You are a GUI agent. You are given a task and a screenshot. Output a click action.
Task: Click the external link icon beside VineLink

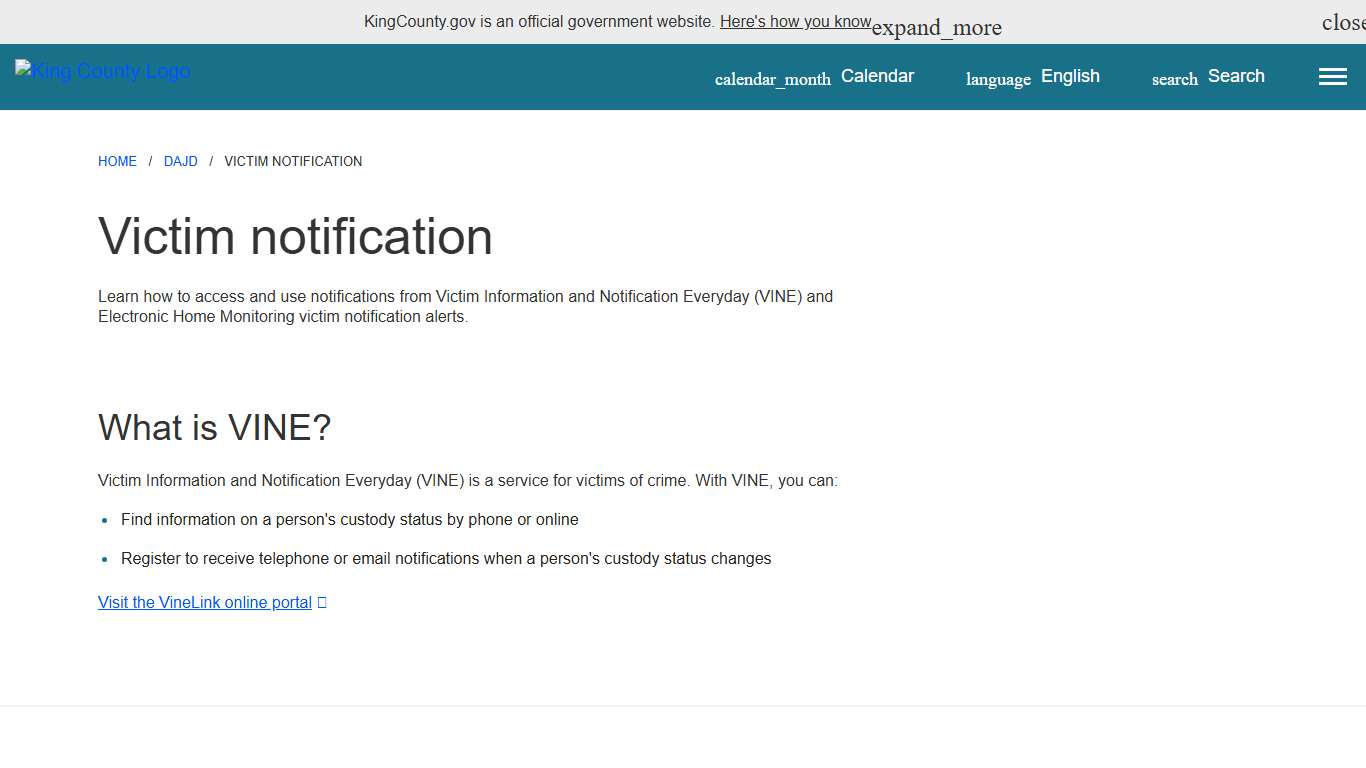click(x=321, y=601)
